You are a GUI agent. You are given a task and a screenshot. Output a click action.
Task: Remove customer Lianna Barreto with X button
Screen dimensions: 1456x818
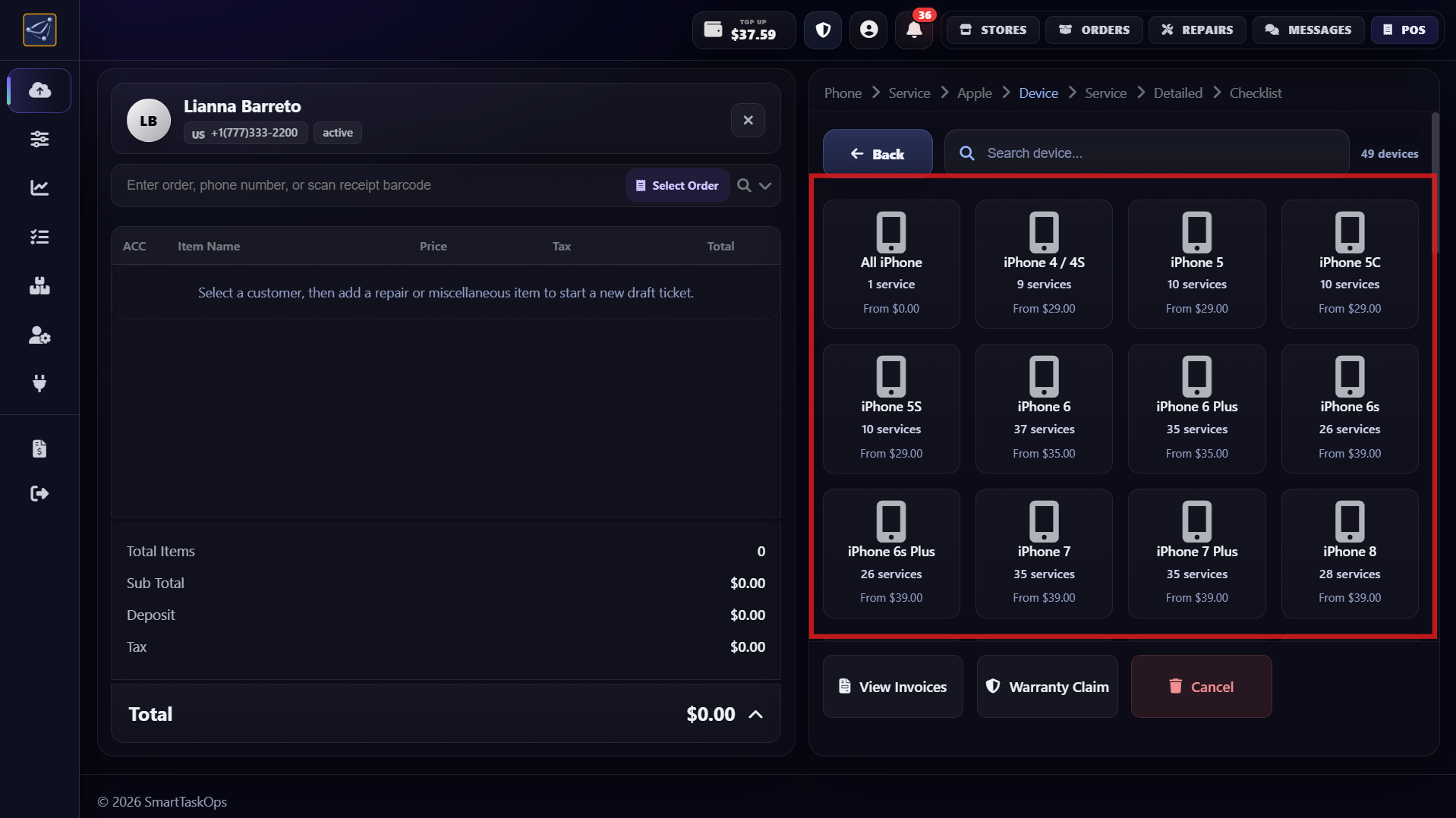748,121
